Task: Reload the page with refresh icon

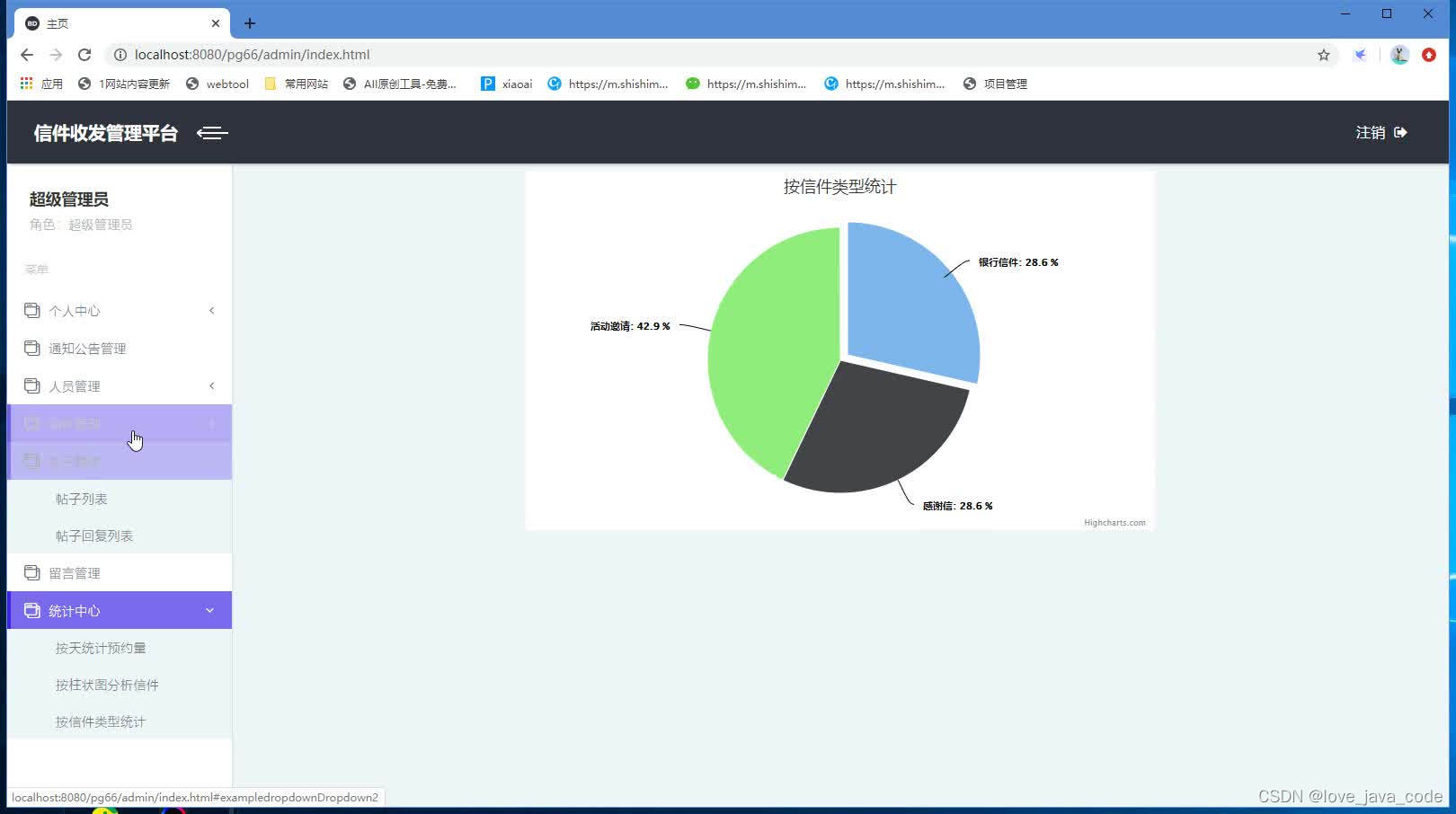Action: click(84, 55)
